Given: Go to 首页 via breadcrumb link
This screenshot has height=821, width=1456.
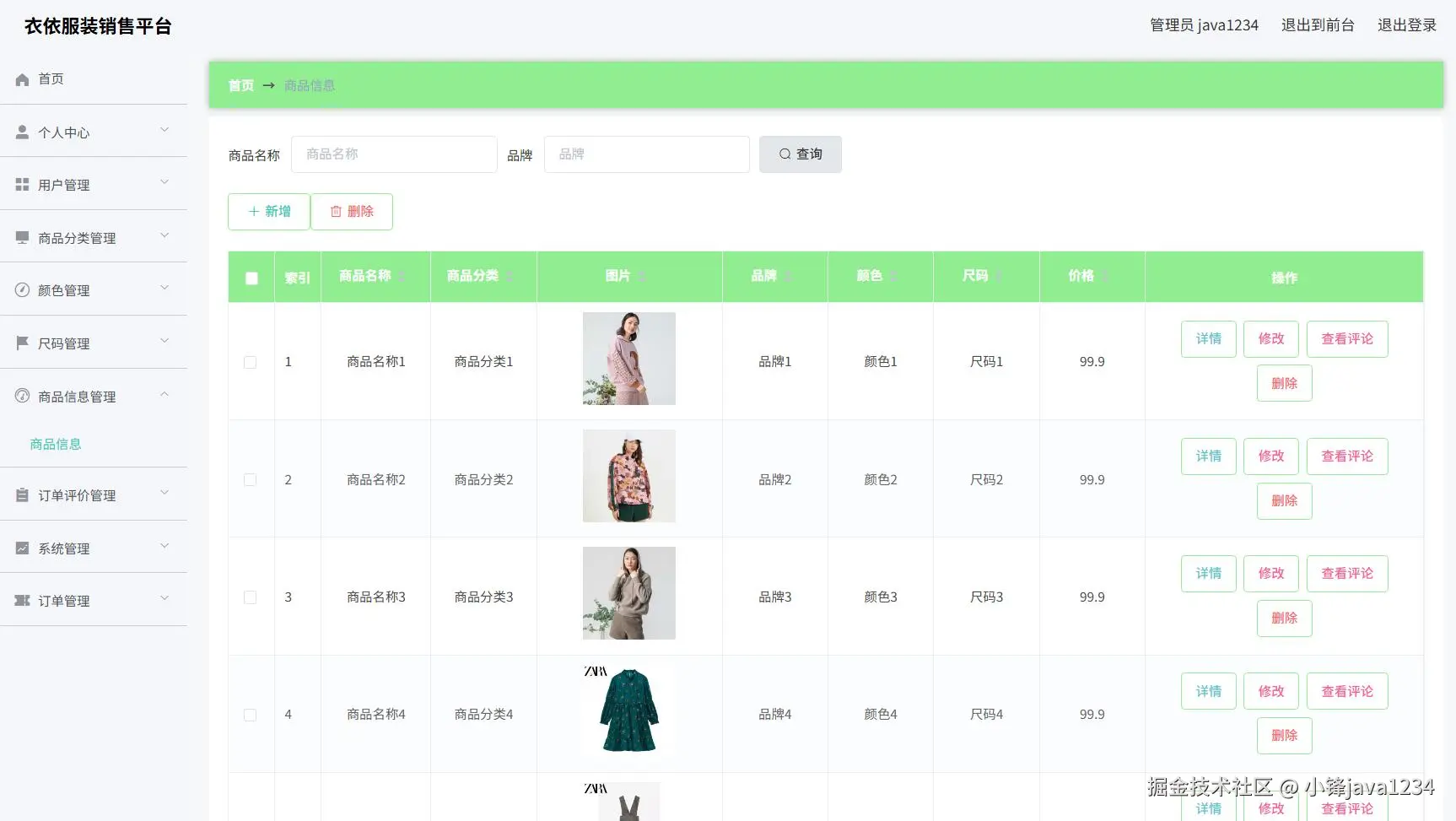Looking at the screenshot, I should point(241,85).
